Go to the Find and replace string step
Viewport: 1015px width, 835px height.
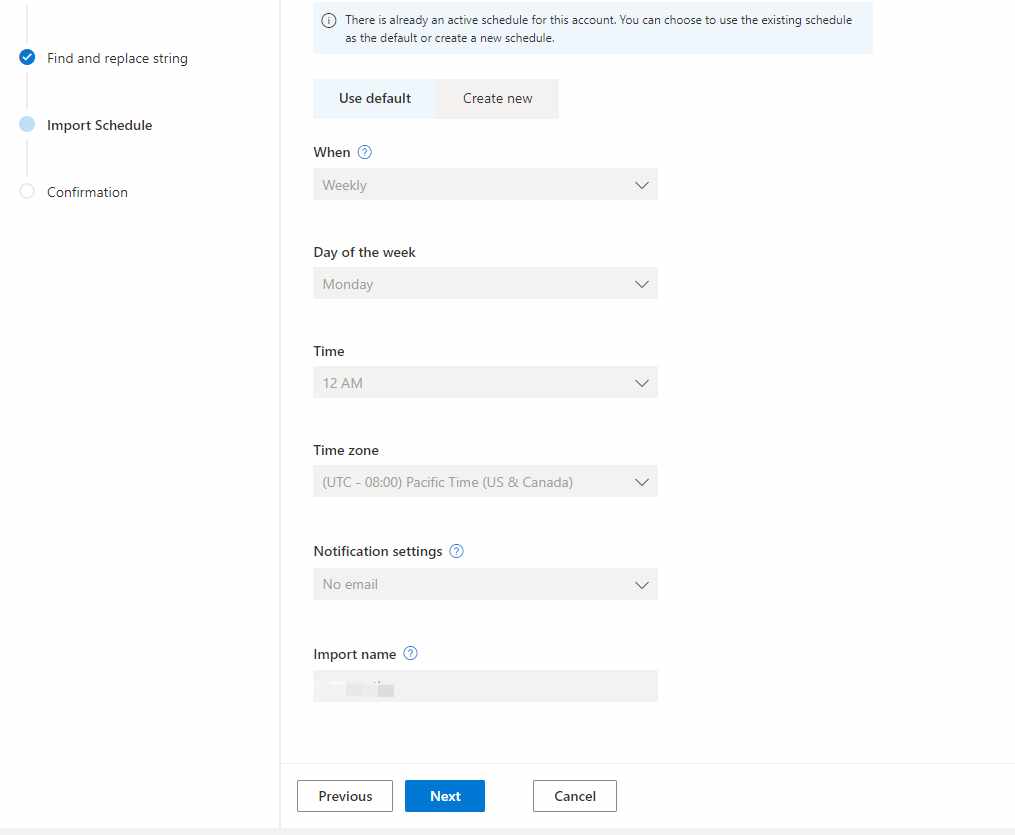point(117,58)
